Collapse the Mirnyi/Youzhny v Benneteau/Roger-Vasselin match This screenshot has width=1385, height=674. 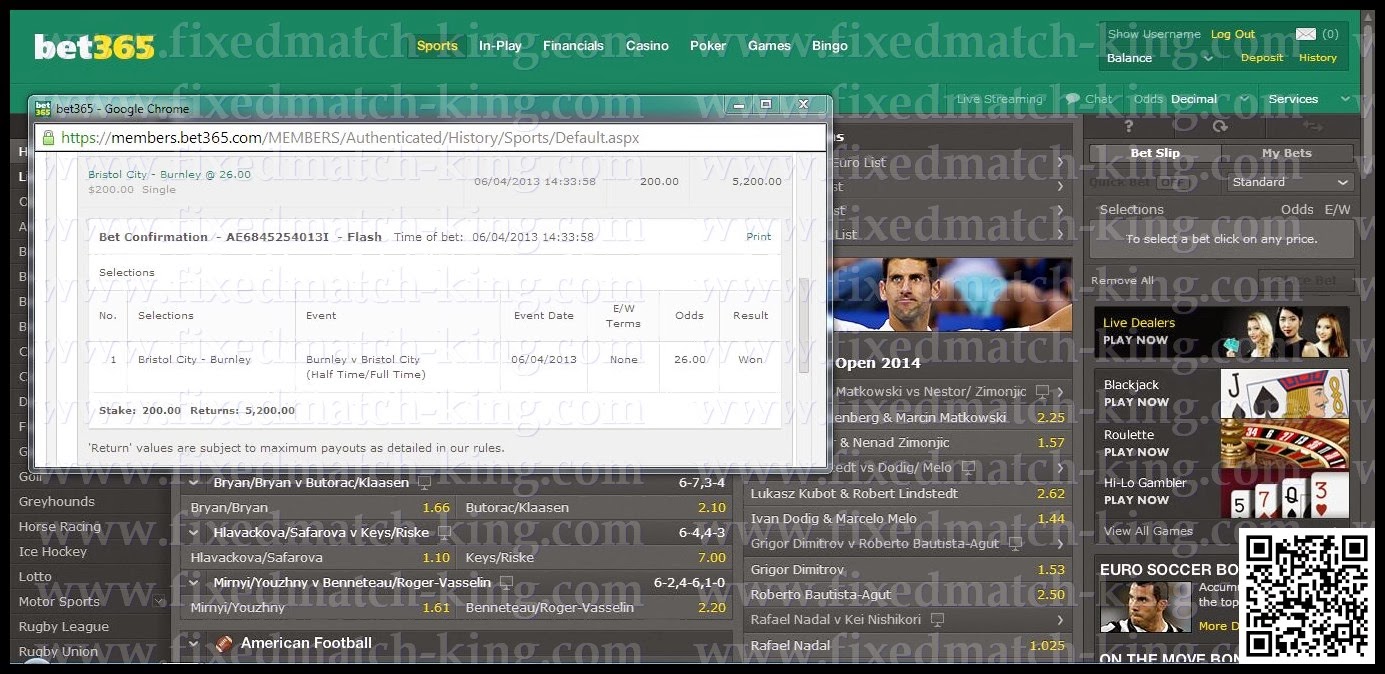194,582
